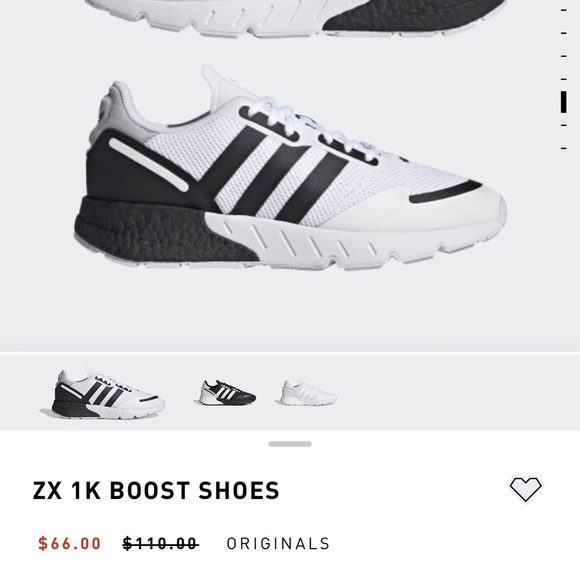Jump to fourth image indicator dash
Viewport: 580px width, 580px height.
564,79
